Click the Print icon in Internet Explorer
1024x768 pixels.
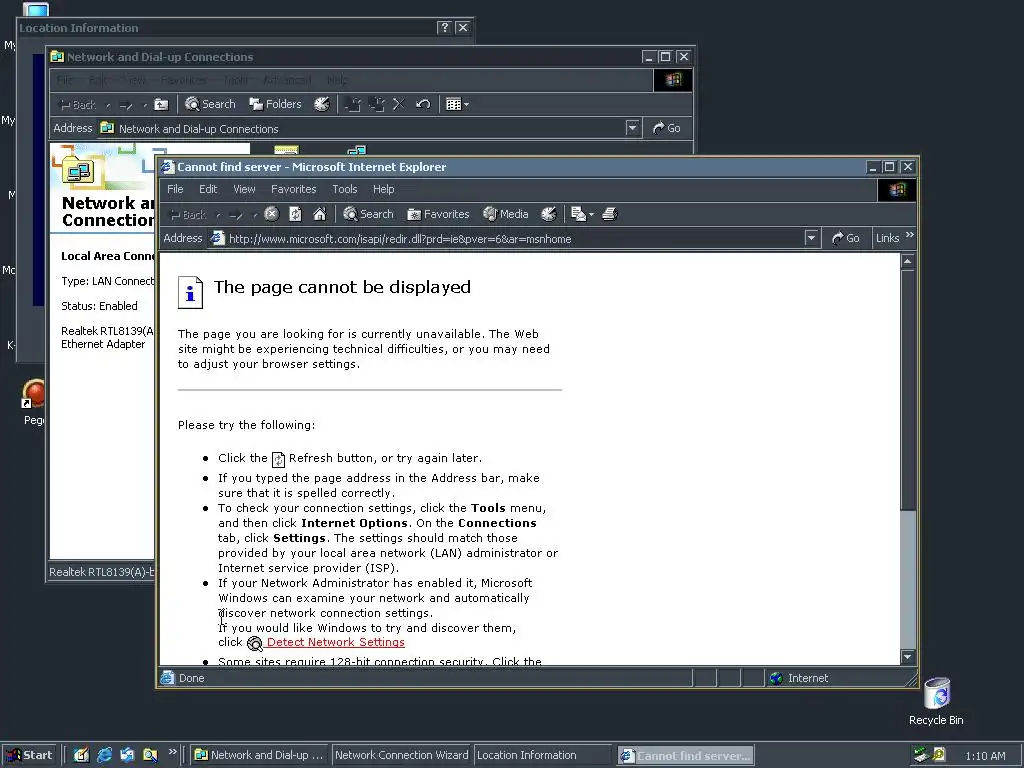(609, 214)
